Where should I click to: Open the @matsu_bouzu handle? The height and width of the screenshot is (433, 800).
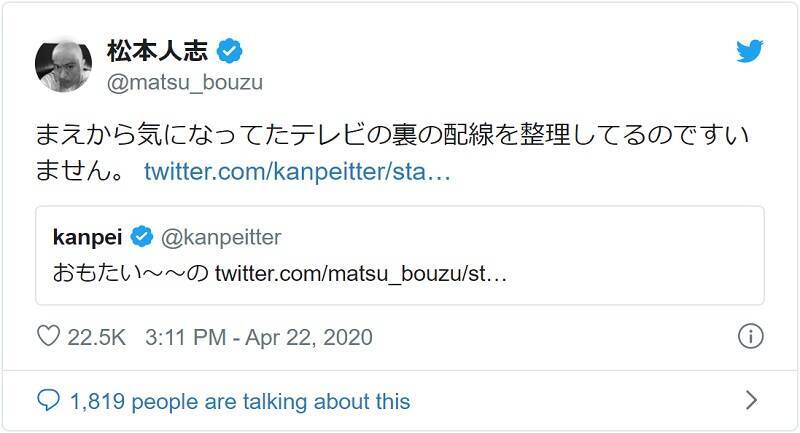coord(184,82)
